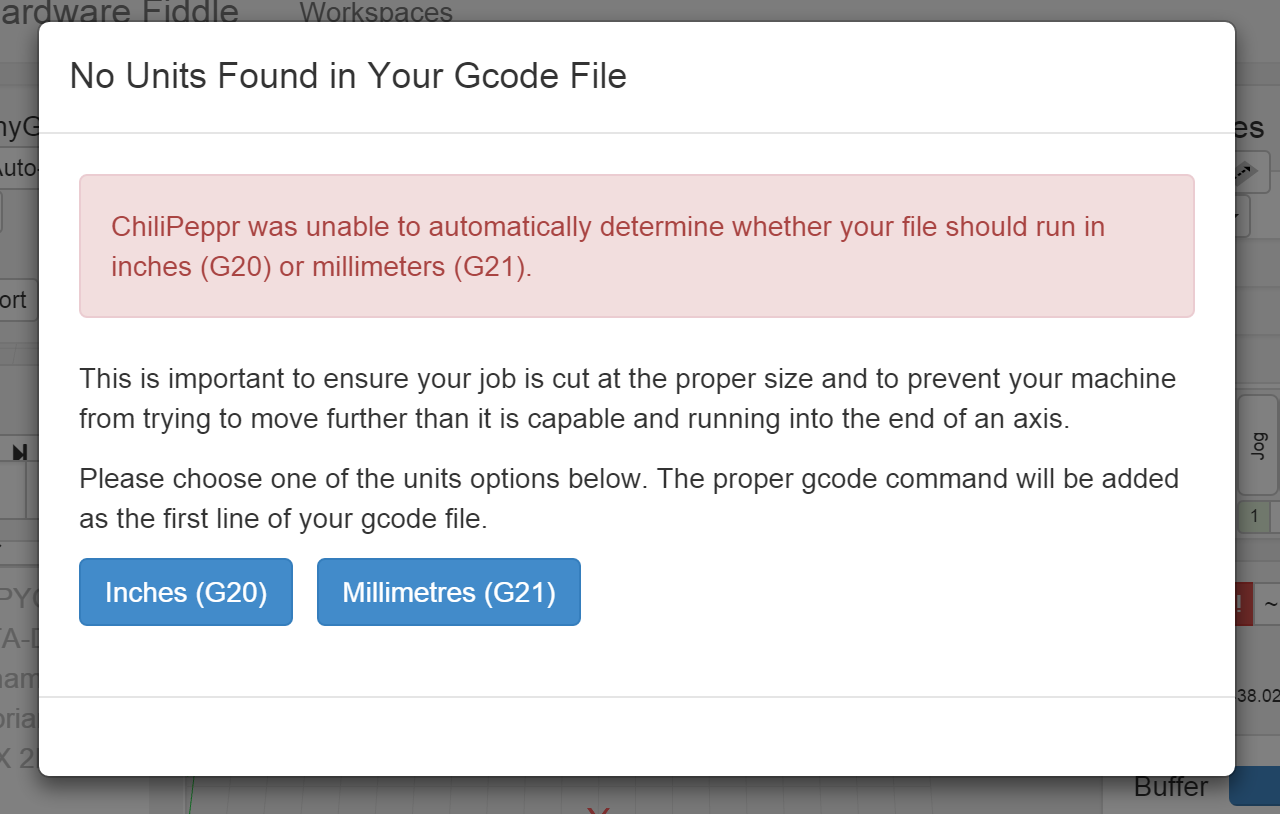Click the green '1' button under Jog
Screen dimensions: 1280x814
pyautogui.click(x=1253, y=517)
